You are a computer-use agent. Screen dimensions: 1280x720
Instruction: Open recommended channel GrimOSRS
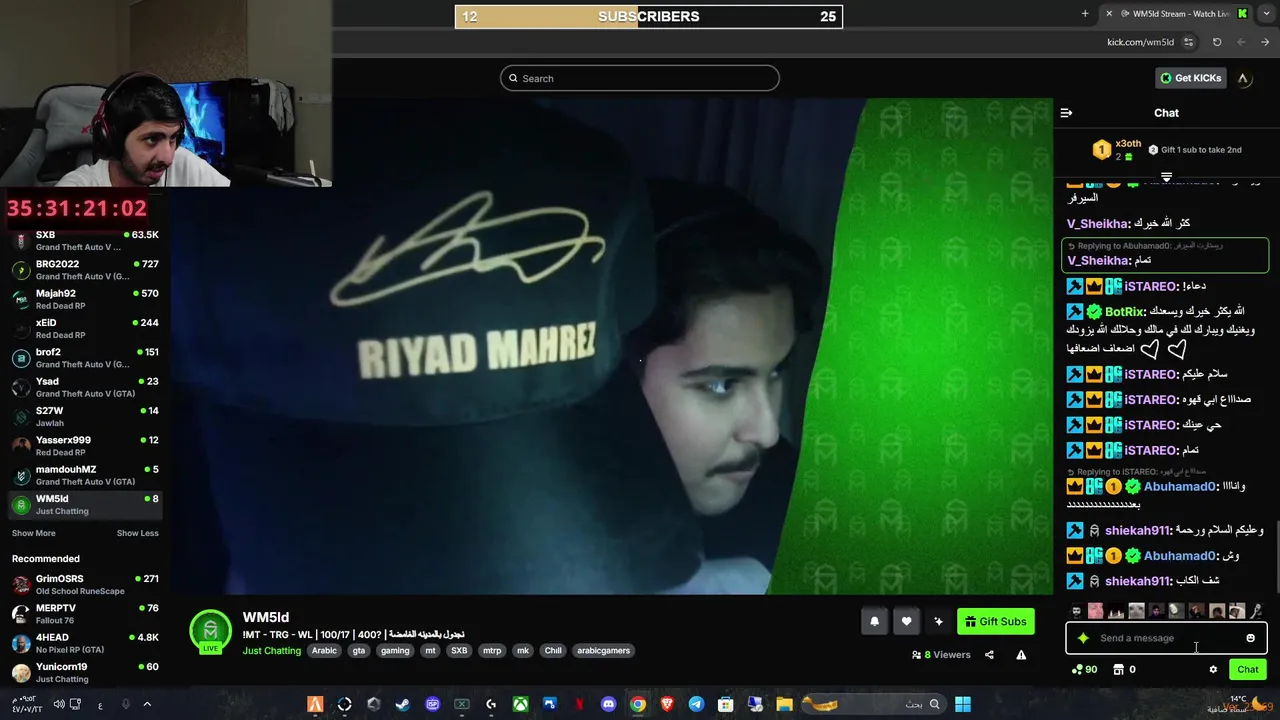(x=85, y=584)
